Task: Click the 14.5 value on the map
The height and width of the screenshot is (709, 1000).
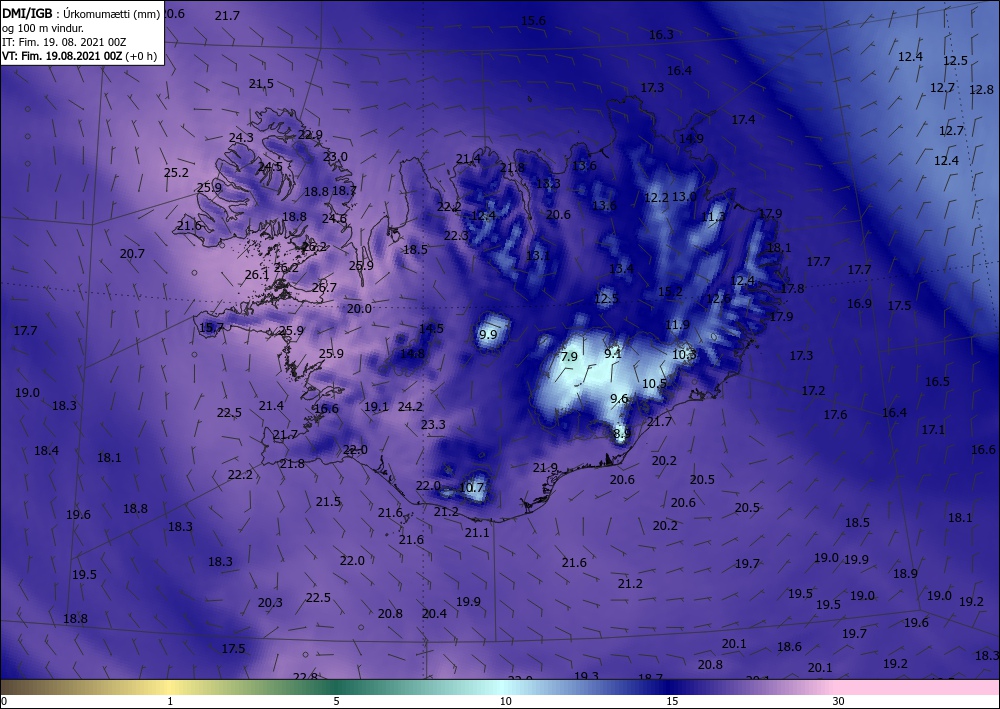Action: 431,328
